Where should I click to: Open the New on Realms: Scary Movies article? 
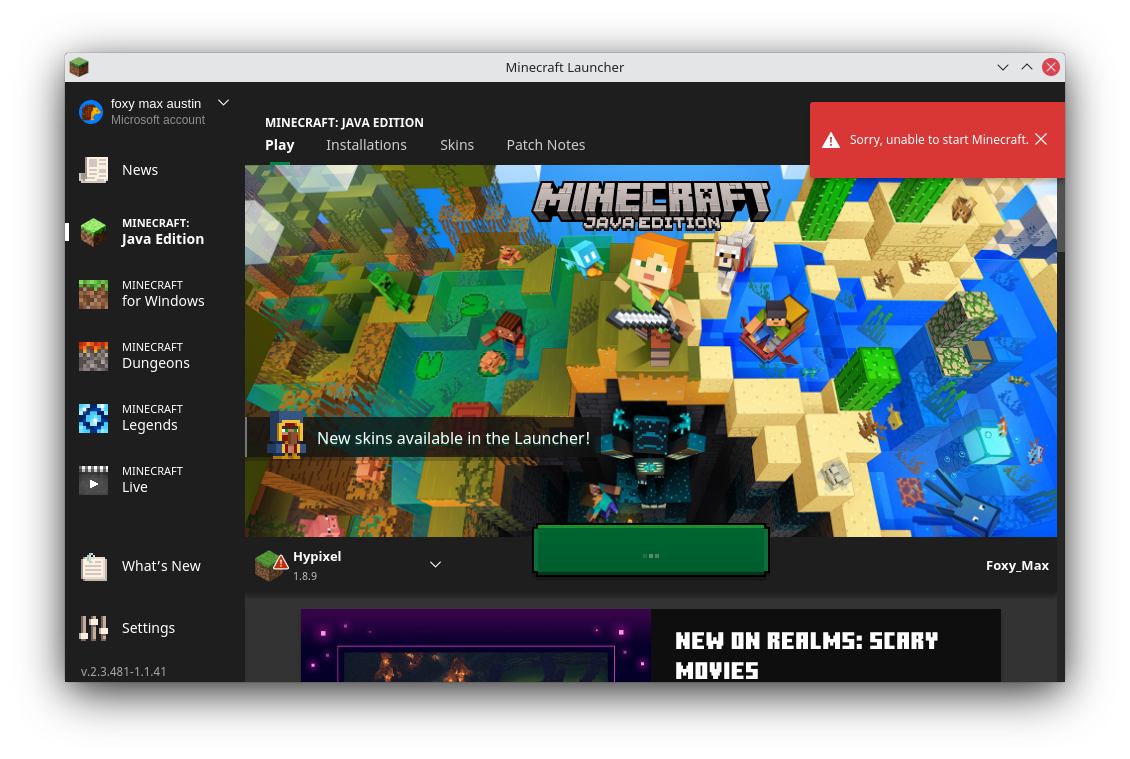(x=651, y=646)
